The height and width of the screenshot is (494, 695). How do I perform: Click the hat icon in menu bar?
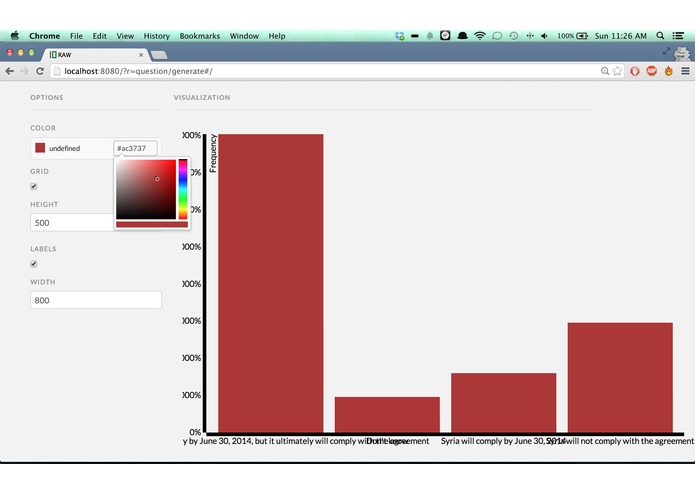tap(462, 36)
